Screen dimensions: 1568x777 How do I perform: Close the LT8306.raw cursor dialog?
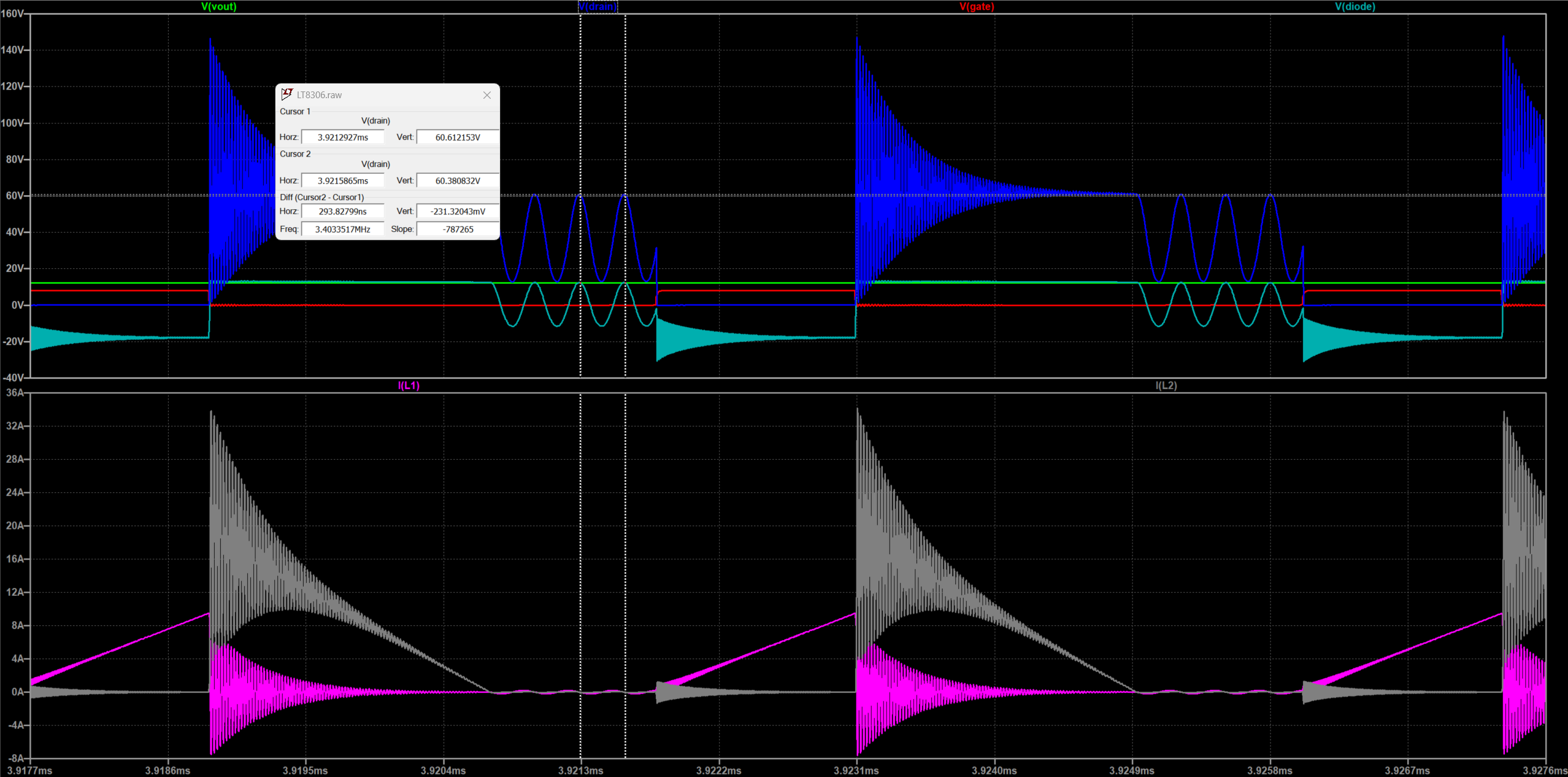486,95
